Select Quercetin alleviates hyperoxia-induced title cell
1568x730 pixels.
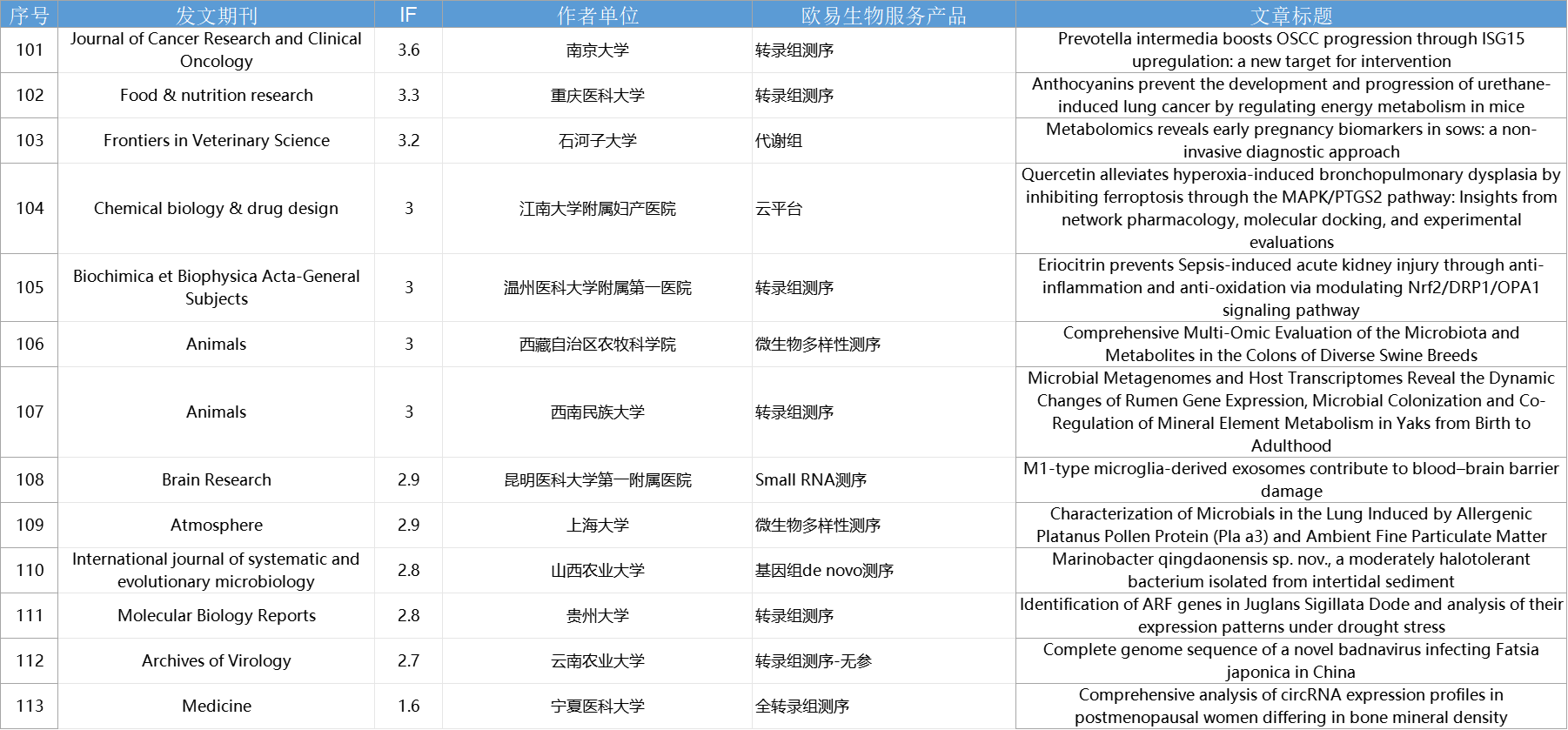tap(1291, 209)
